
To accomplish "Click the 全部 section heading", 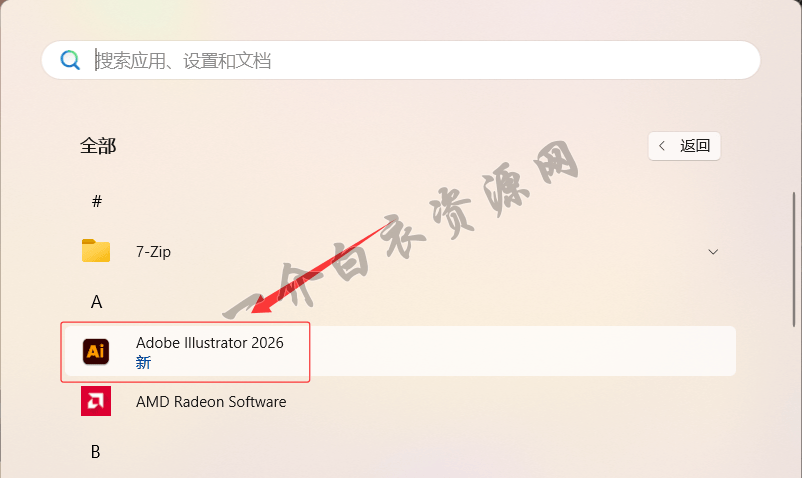I will [98, 146].
